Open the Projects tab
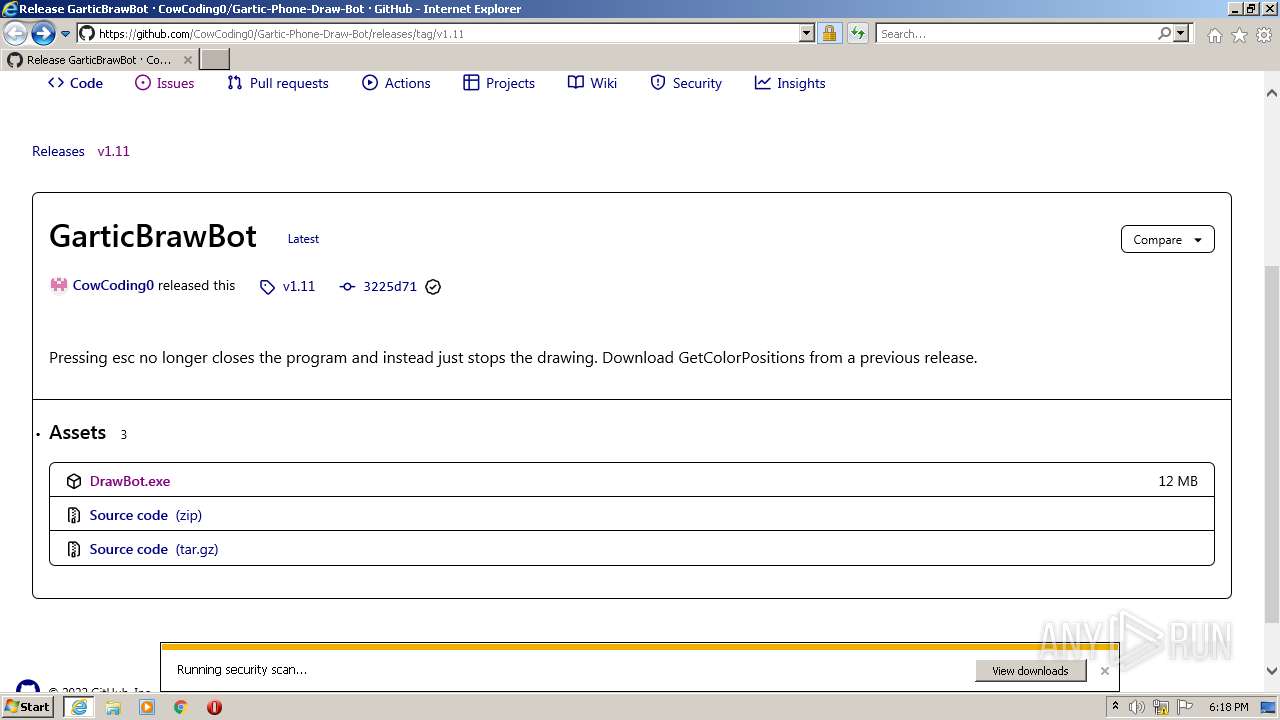The width and height of the screenshot is (1280, 720). coord(499,83)
